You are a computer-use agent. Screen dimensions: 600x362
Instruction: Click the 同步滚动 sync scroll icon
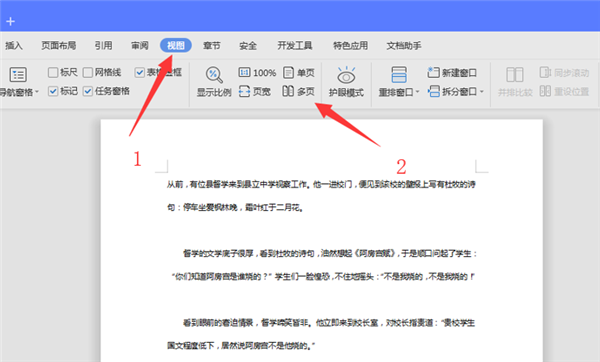545,72
